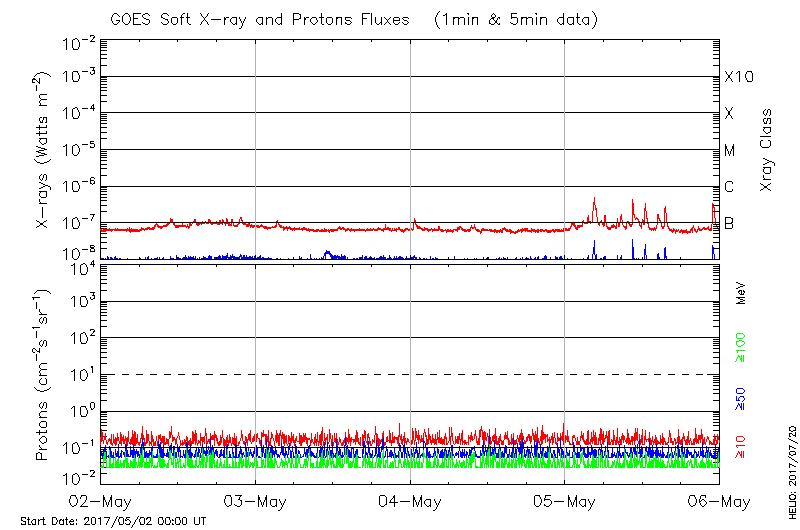
Task: Click the 10⁴ tick label on Protons axis
Action: click(81, 266)
